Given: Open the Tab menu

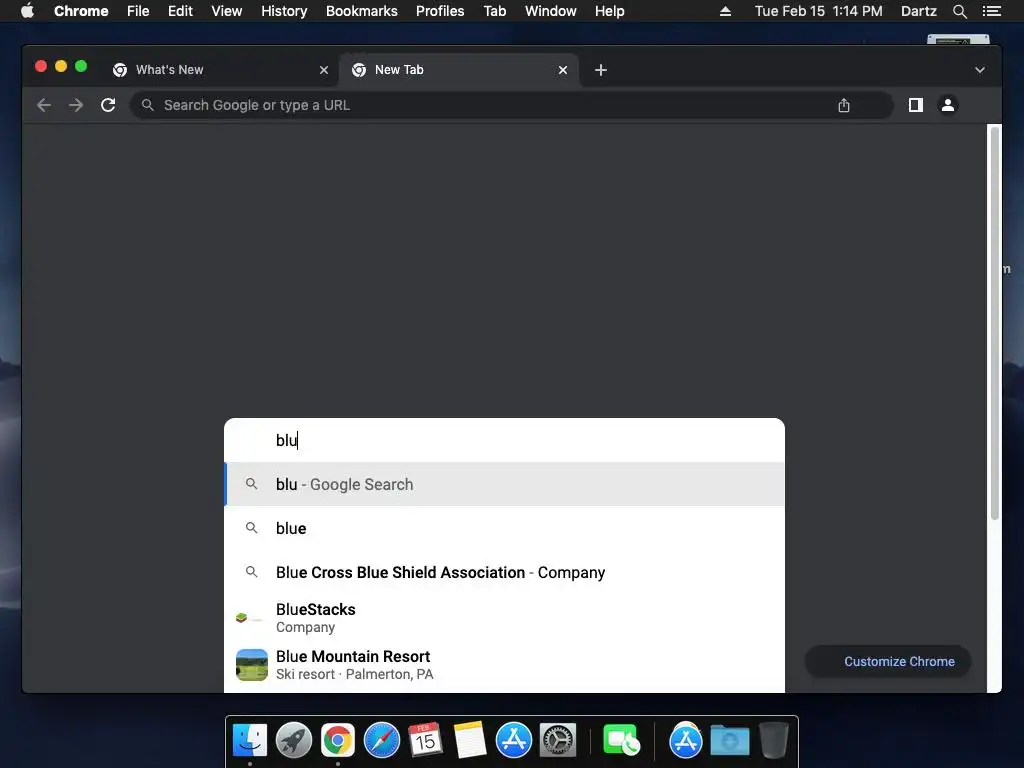Looking at the screenshot, I should tap(495, 11).
